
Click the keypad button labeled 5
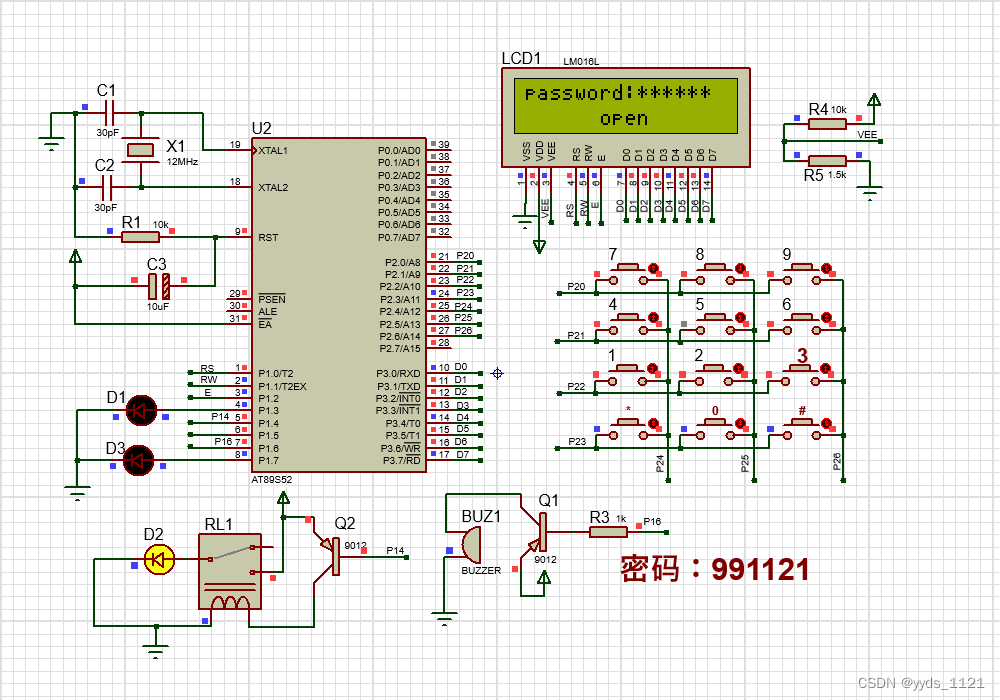[x=716, y=323]
